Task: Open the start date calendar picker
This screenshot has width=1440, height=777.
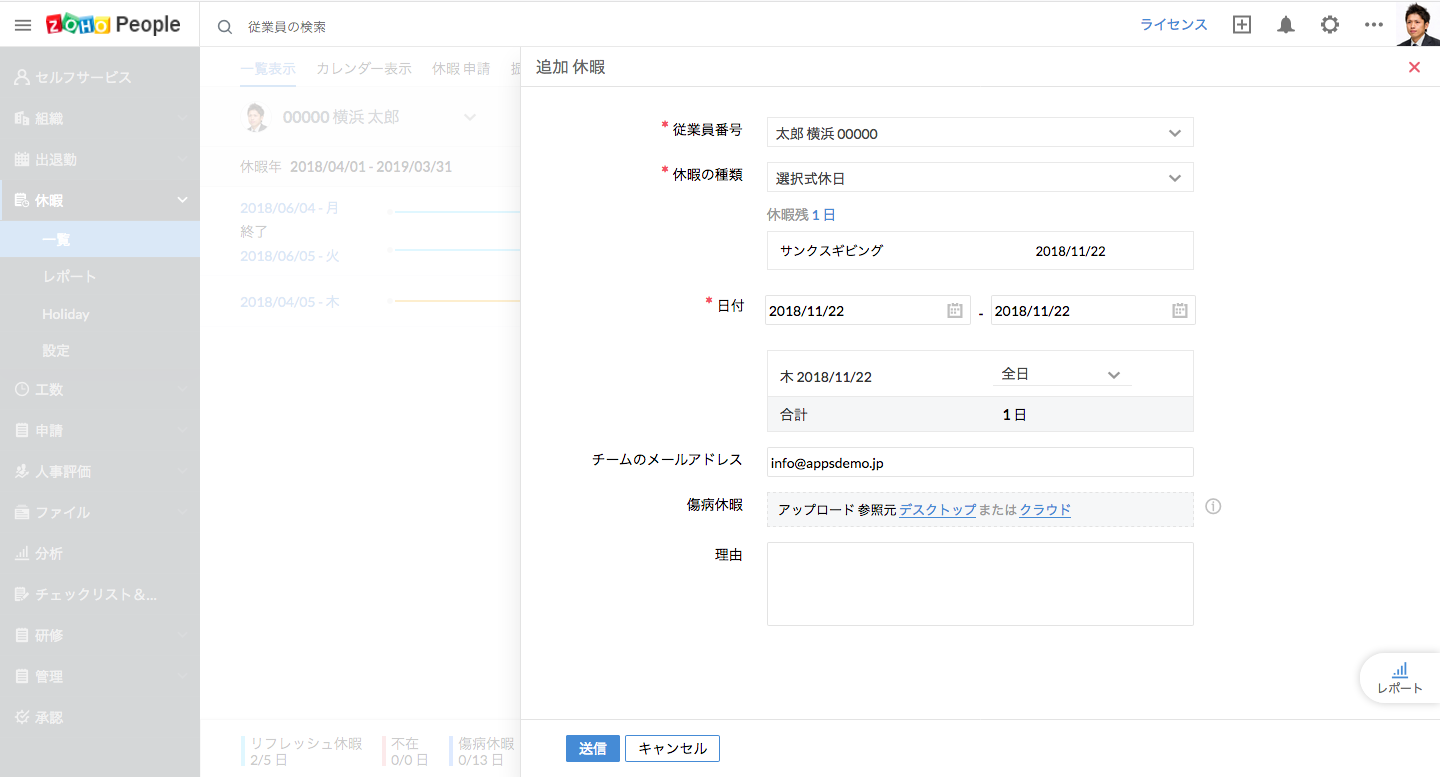Action: [955, 311]
